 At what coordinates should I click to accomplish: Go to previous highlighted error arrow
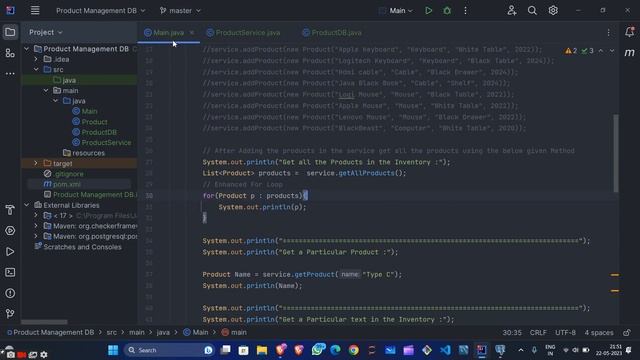pyautogui.click(x=601, y=51)
